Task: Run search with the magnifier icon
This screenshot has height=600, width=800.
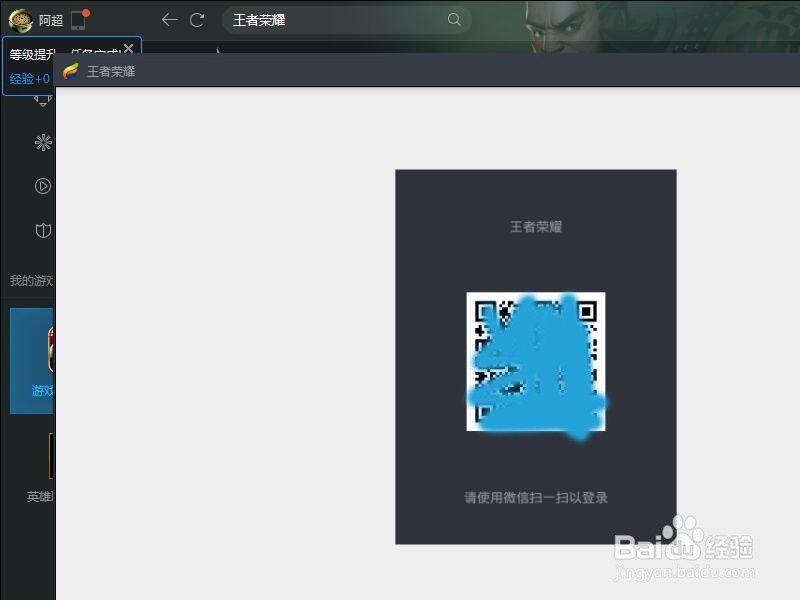Action: pos(454,20)
